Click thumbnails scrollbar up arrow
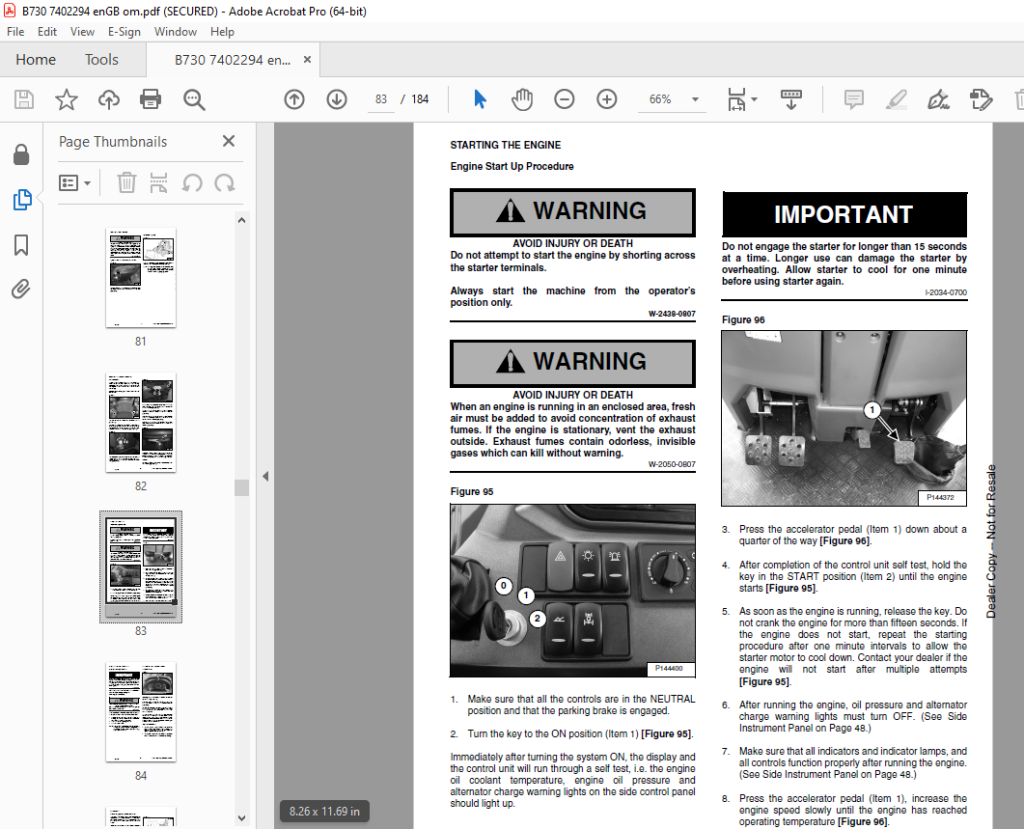Image resolution: width=1024 pixels, height=829 pixels. click(x=242, y=221)
